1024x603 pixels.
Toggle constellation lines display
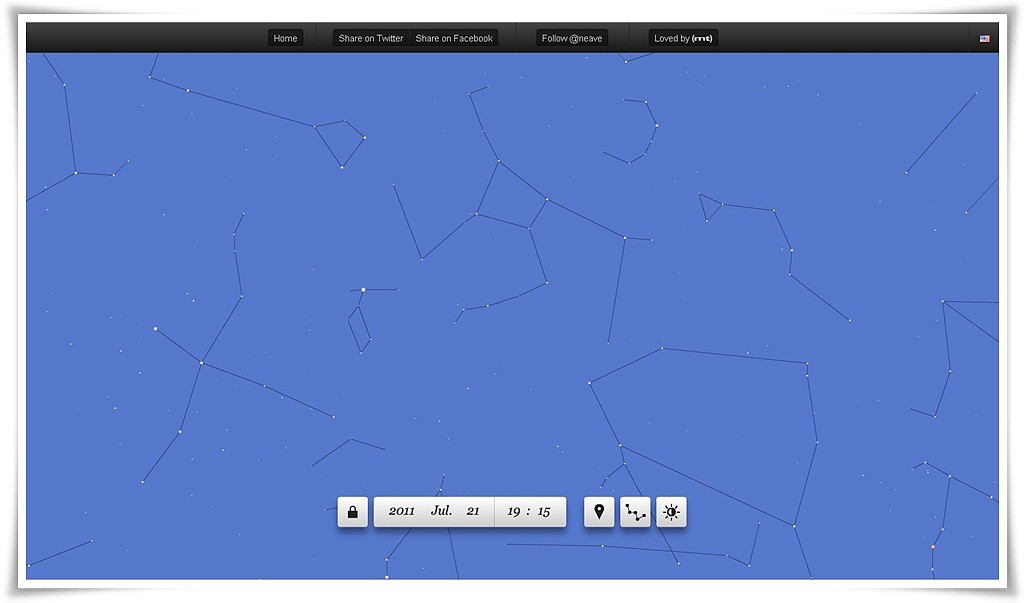coord(635,512)
